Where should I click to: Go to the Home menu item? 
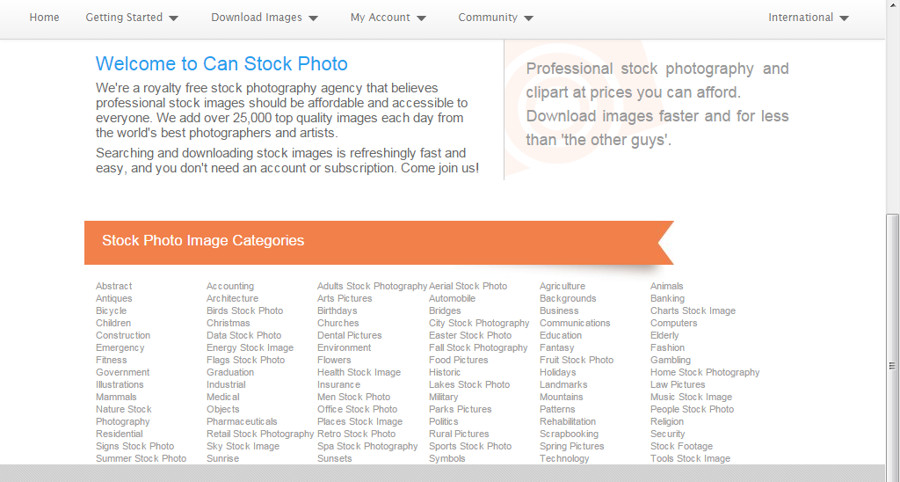44,17
